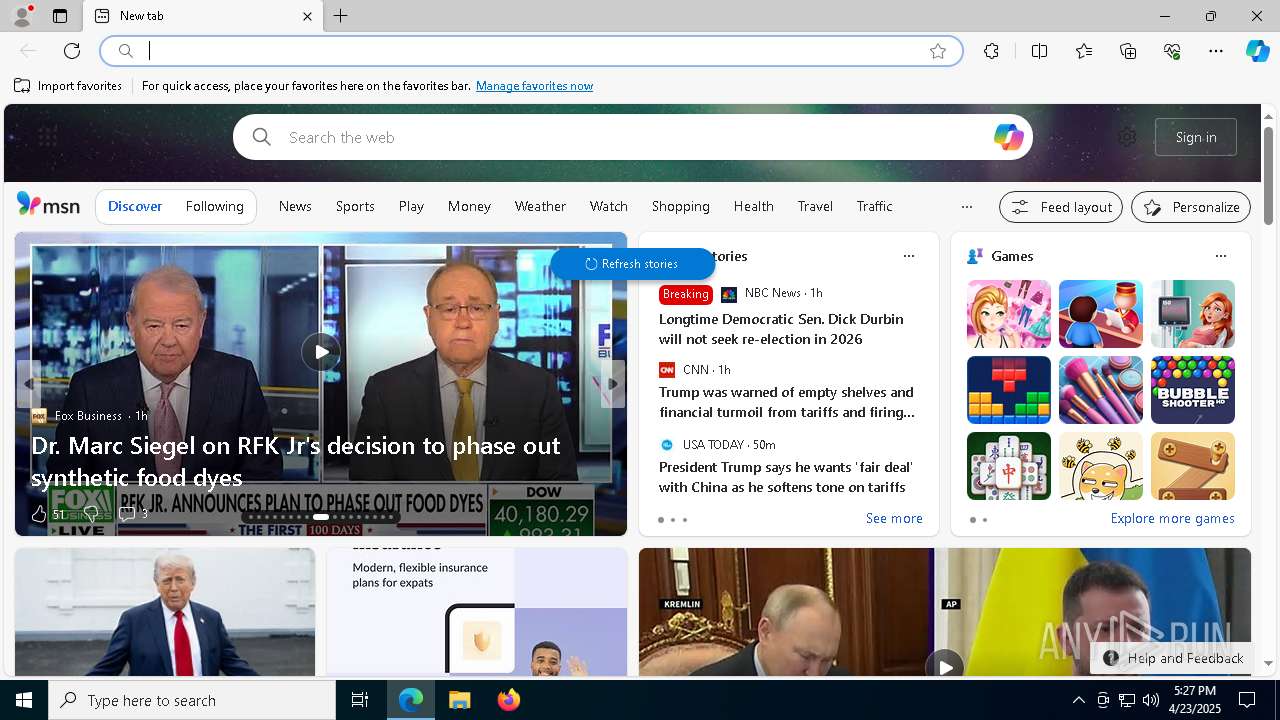Open the block puzzle game thumbnail
This screenshot has height=720, width=1280.
point(1008,390)
